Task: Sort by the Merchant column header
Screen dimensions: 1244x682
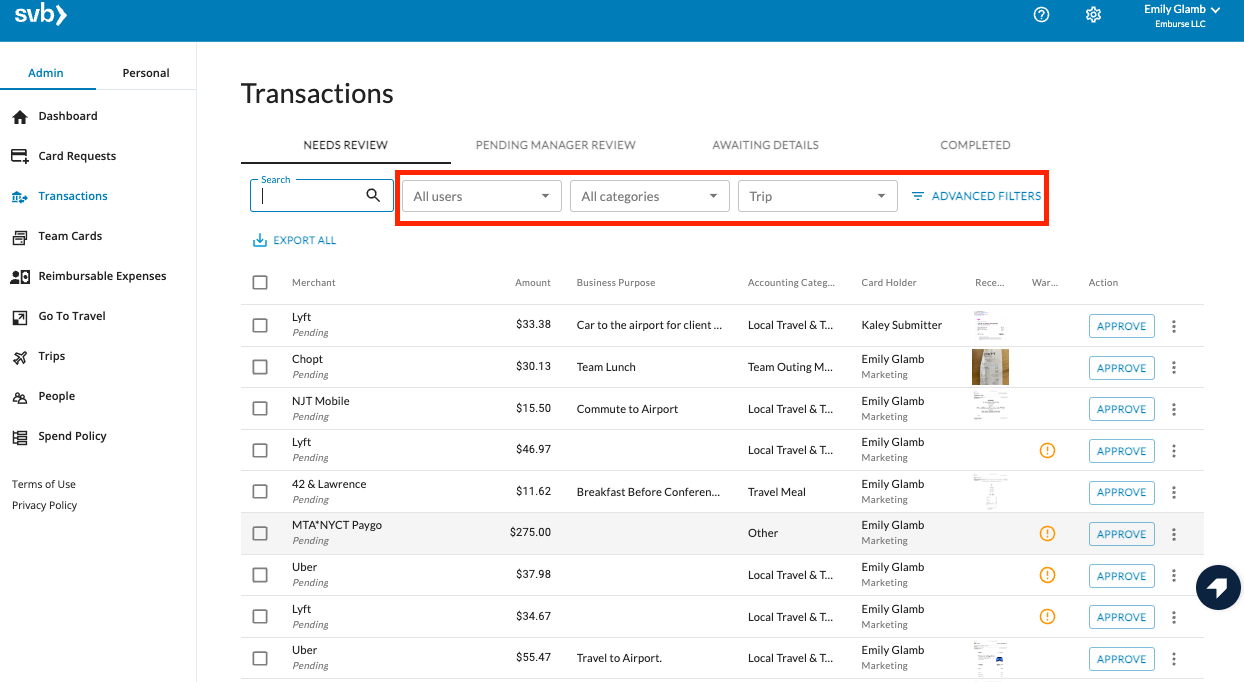Action: coord(314,283)
